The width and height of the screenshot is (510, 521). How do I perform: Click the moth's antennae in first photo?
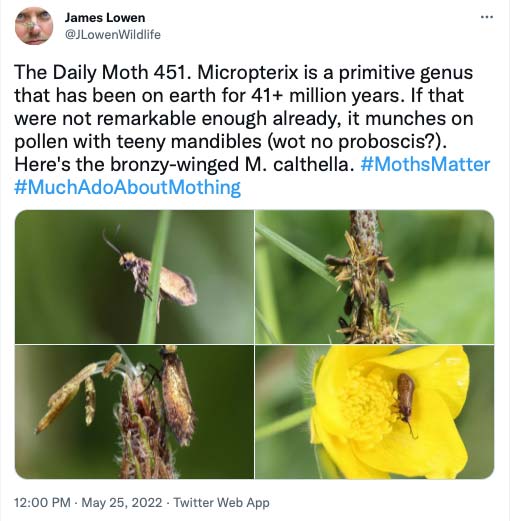coord(111,240)
